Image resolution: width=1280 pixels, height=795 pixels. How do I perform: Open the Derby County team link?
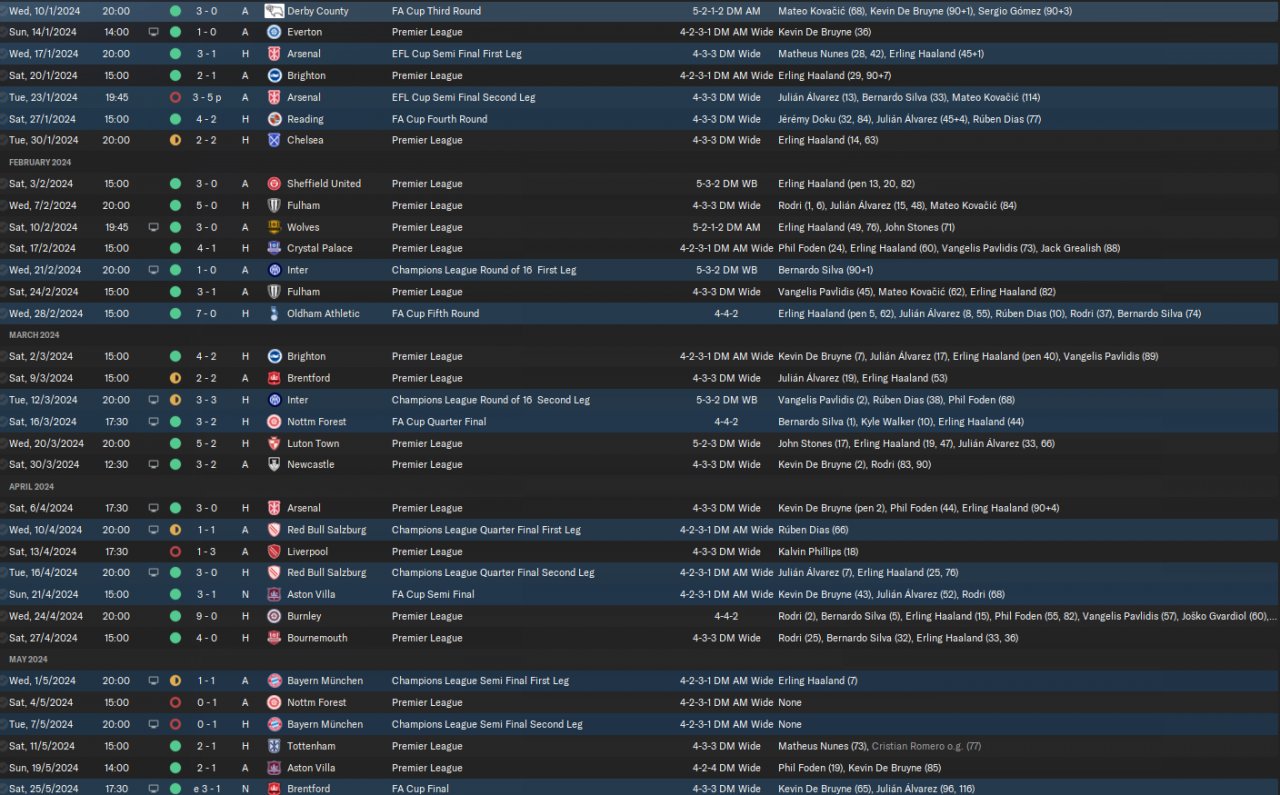(x=318, y=11)
